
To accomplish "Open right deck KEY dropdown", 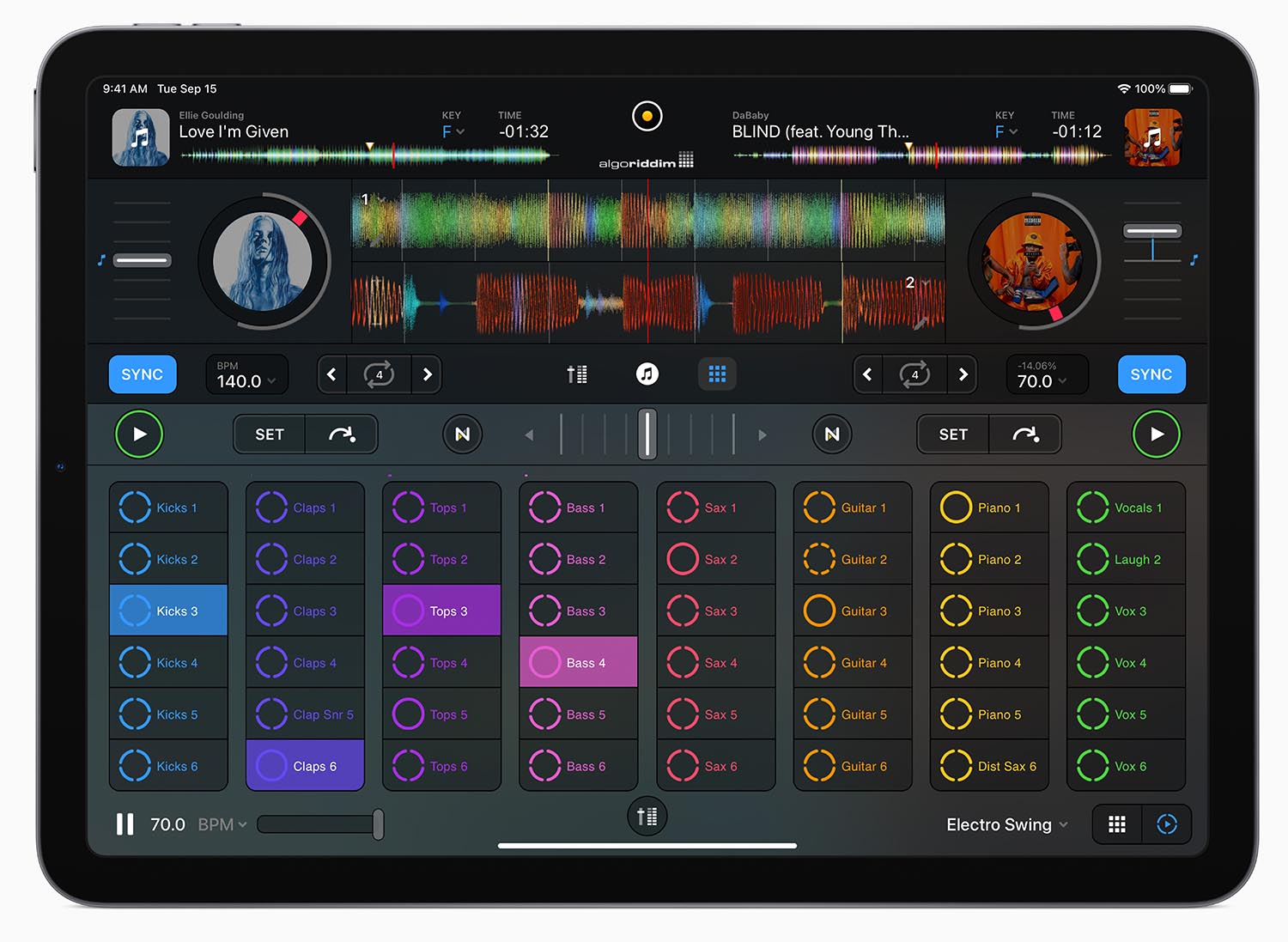I will 1006,131.
